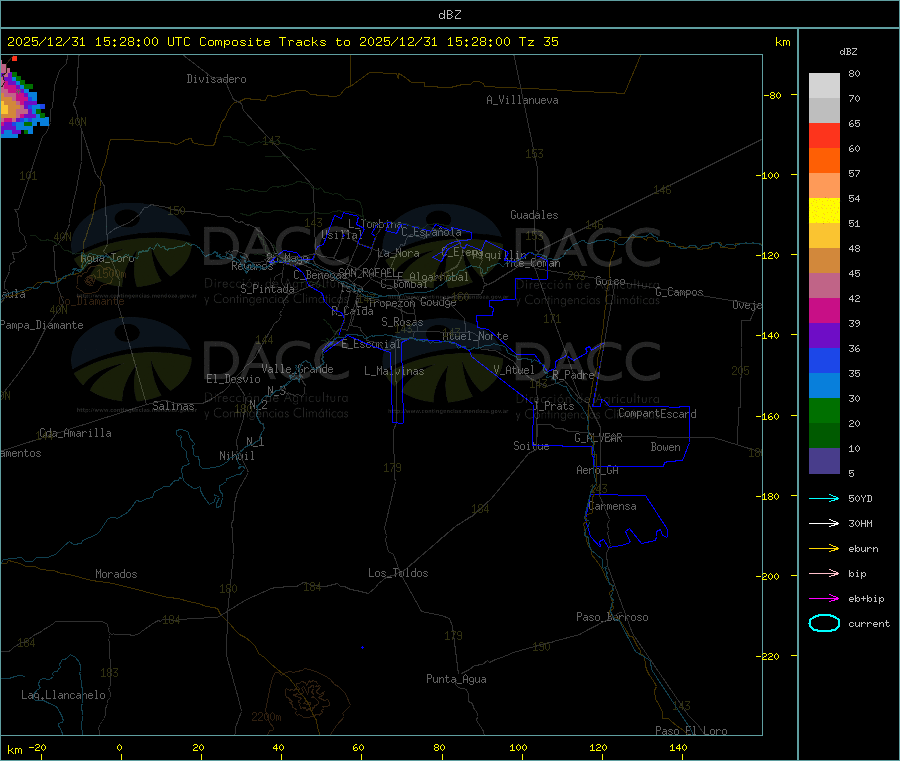Image resolution: width=900 pixels, height=761 pixels.
Task: Click the 'Punta_Agua' map label
Action: pyautogui.click(x=456, y=679)
